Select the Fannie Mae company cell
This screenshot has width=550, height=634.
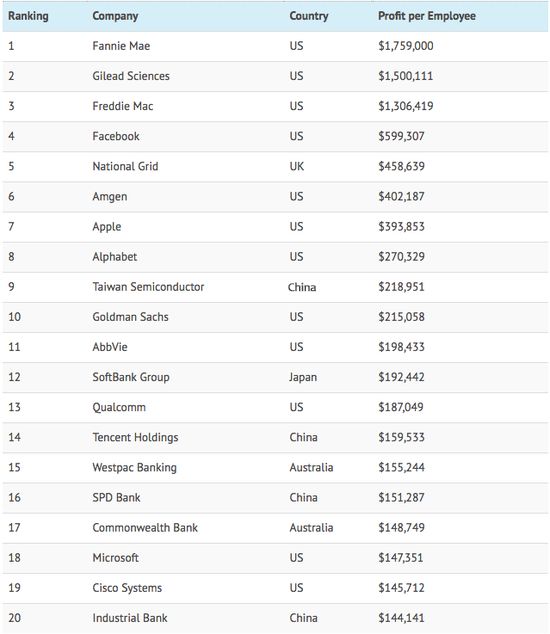(x=121, y=46)
